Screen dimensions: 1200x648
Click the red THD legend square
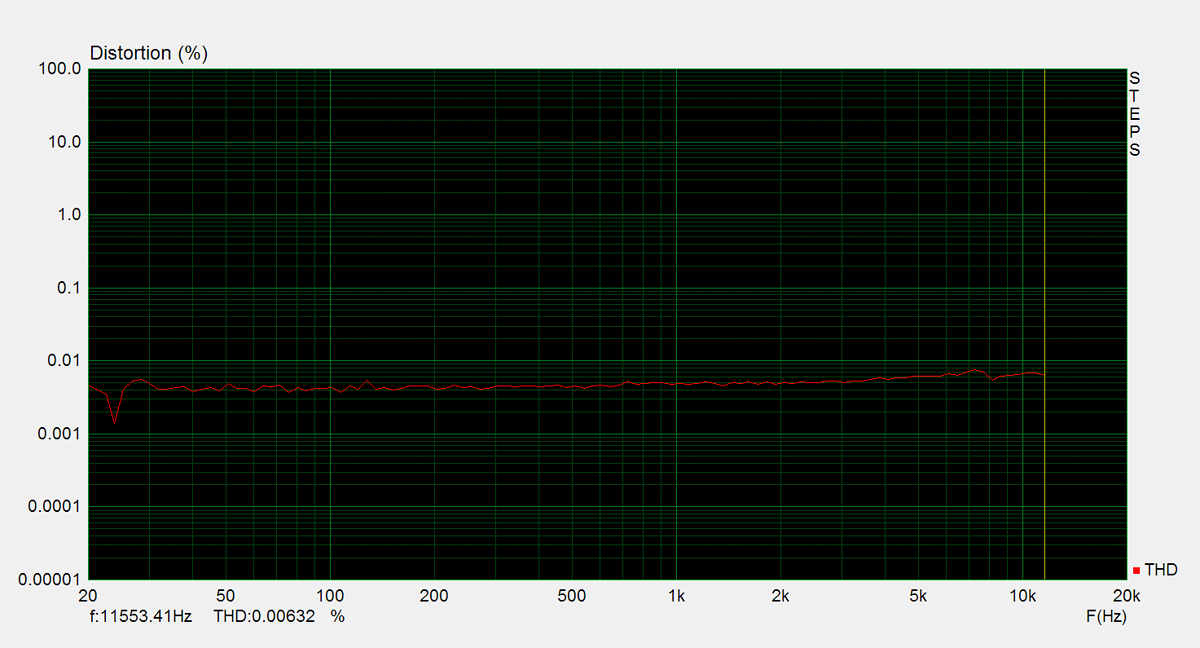coord(1137,571)
